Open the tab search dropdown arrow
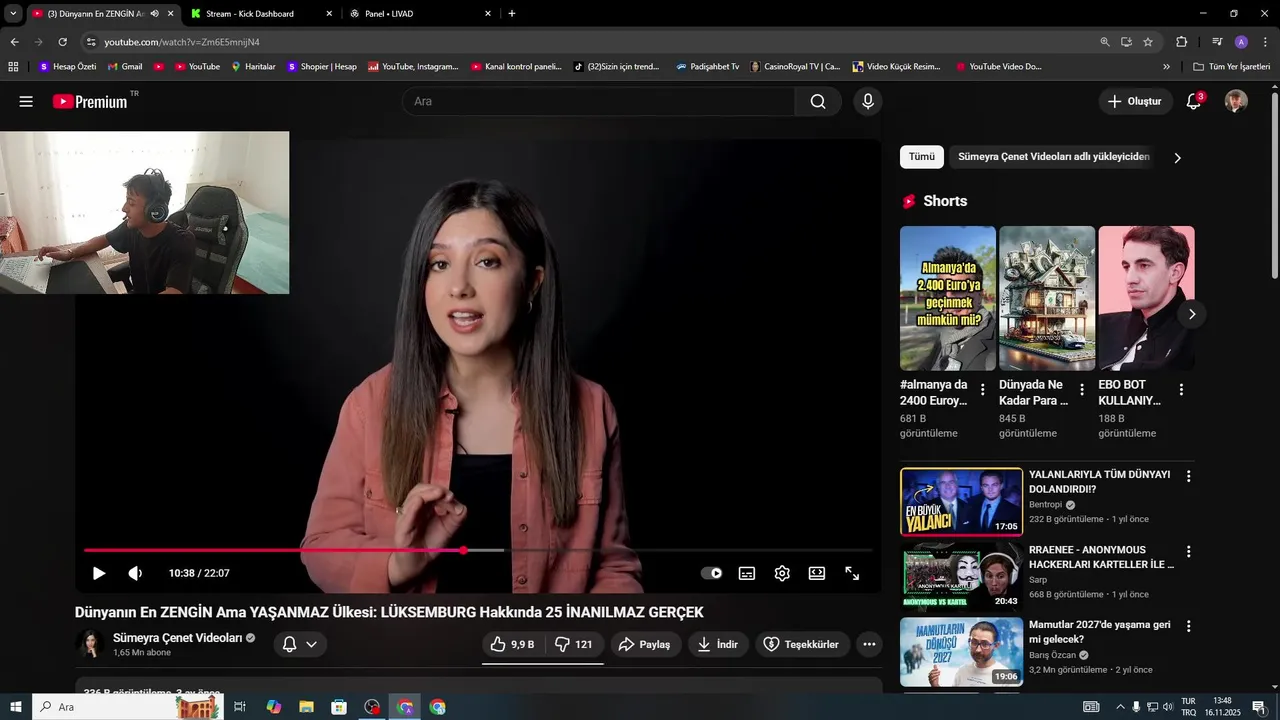 click(x=13, y=14)
